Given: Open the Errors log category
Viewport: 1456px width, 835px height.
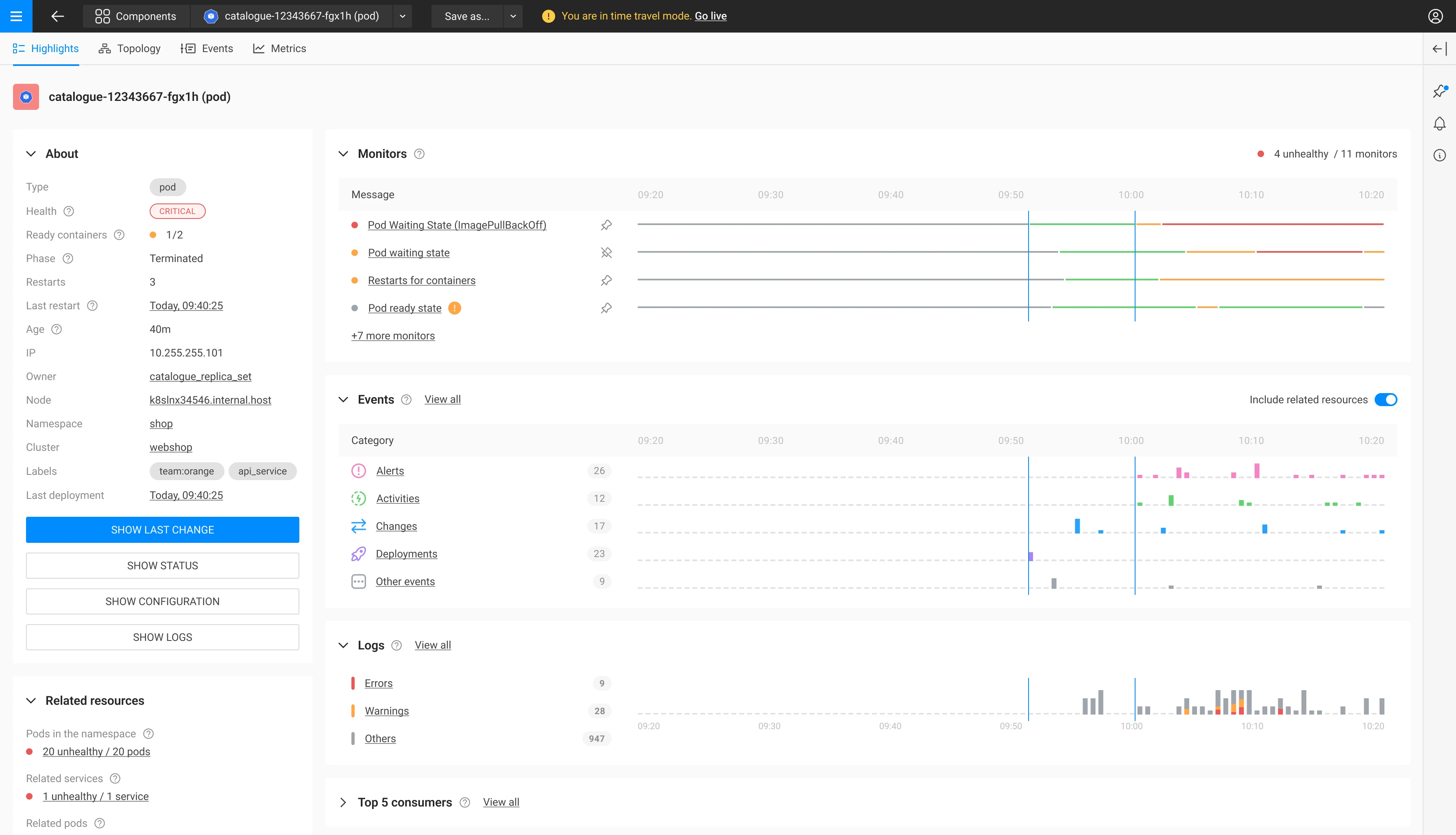Looking at the screenshot, I should click(x=379, y=683).
